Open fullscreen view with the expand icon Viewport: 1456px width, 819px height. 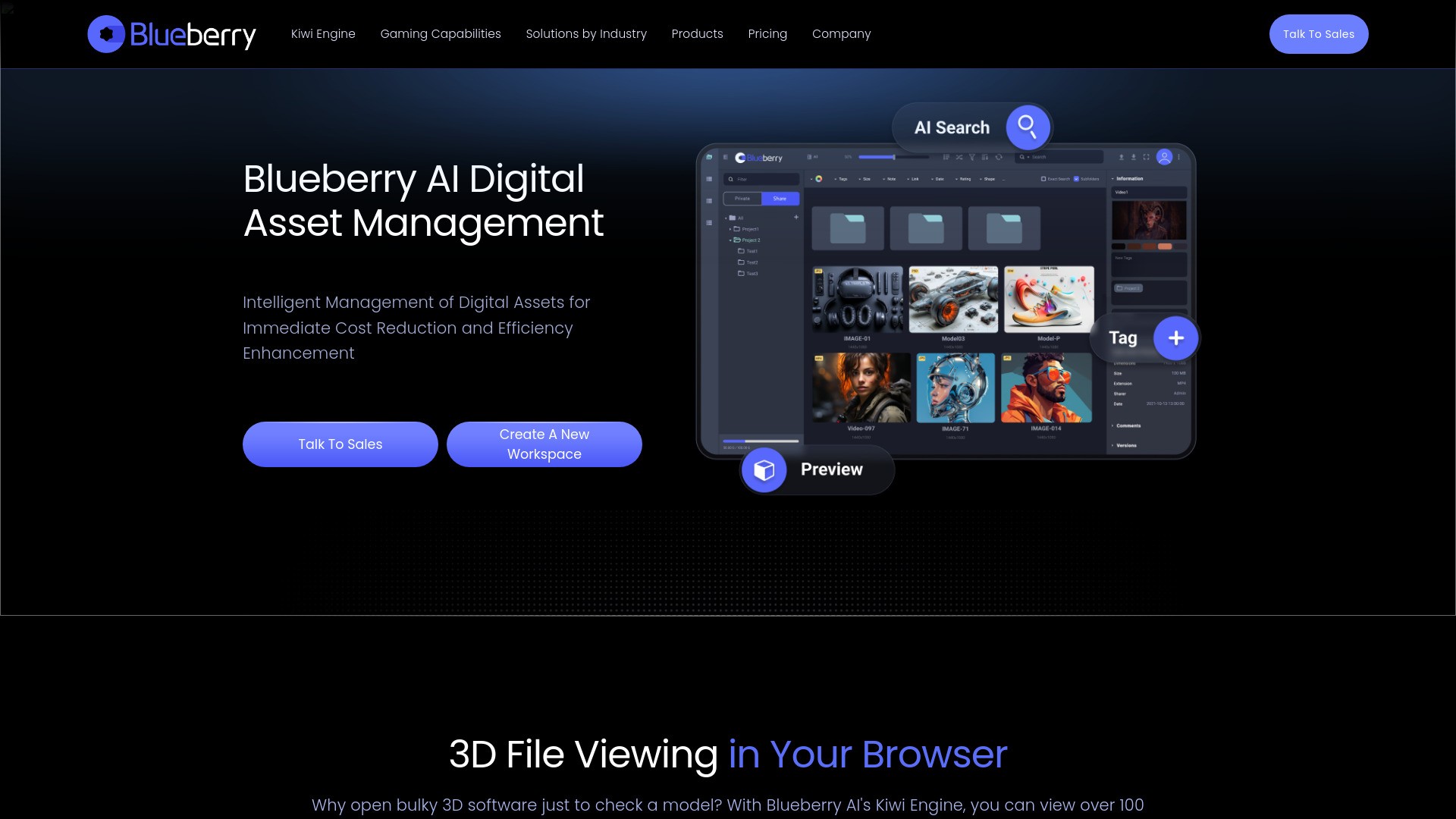coord(1146,157)
